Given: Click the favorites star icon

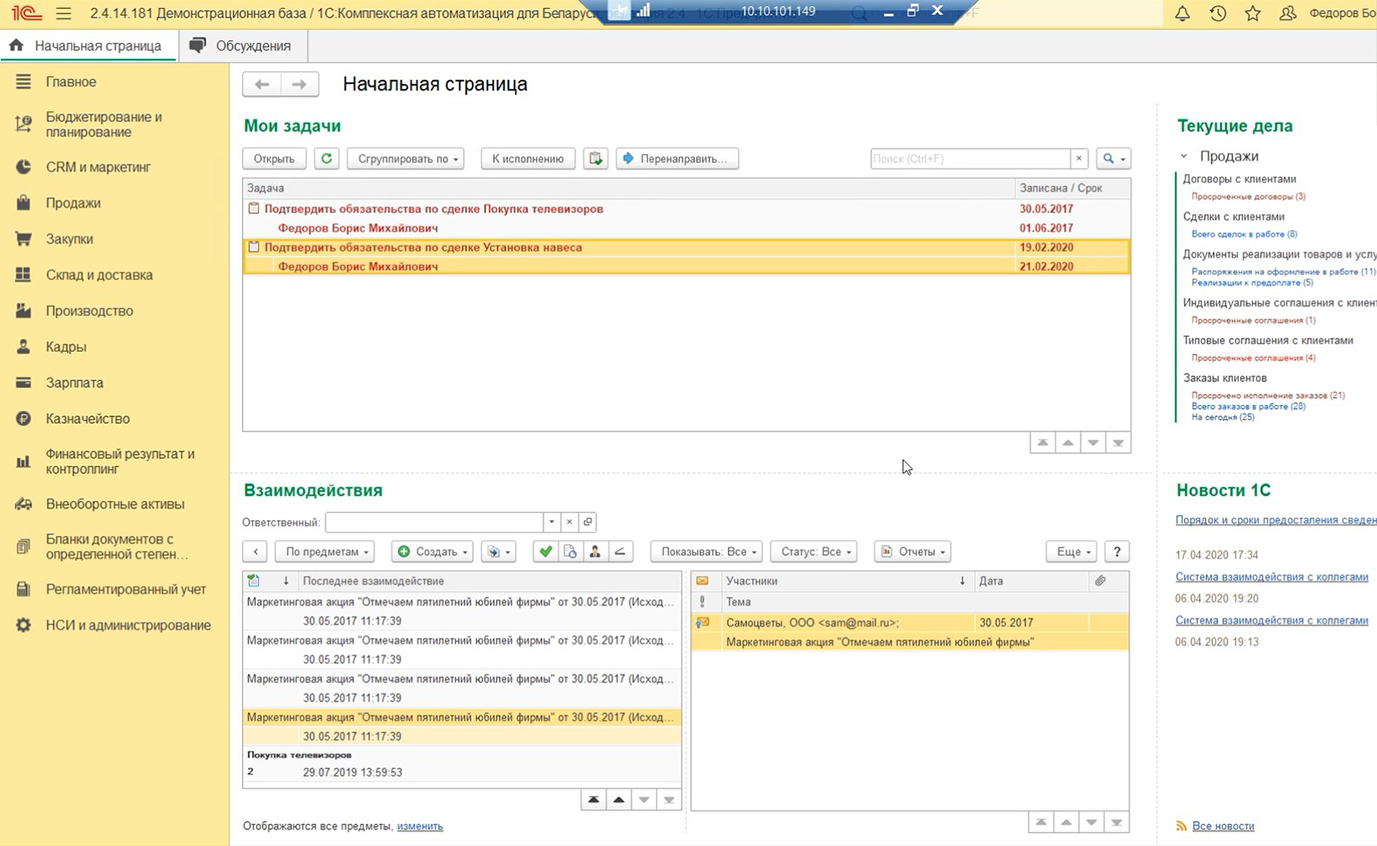Looking at the screenshot, I should 1252,14.
